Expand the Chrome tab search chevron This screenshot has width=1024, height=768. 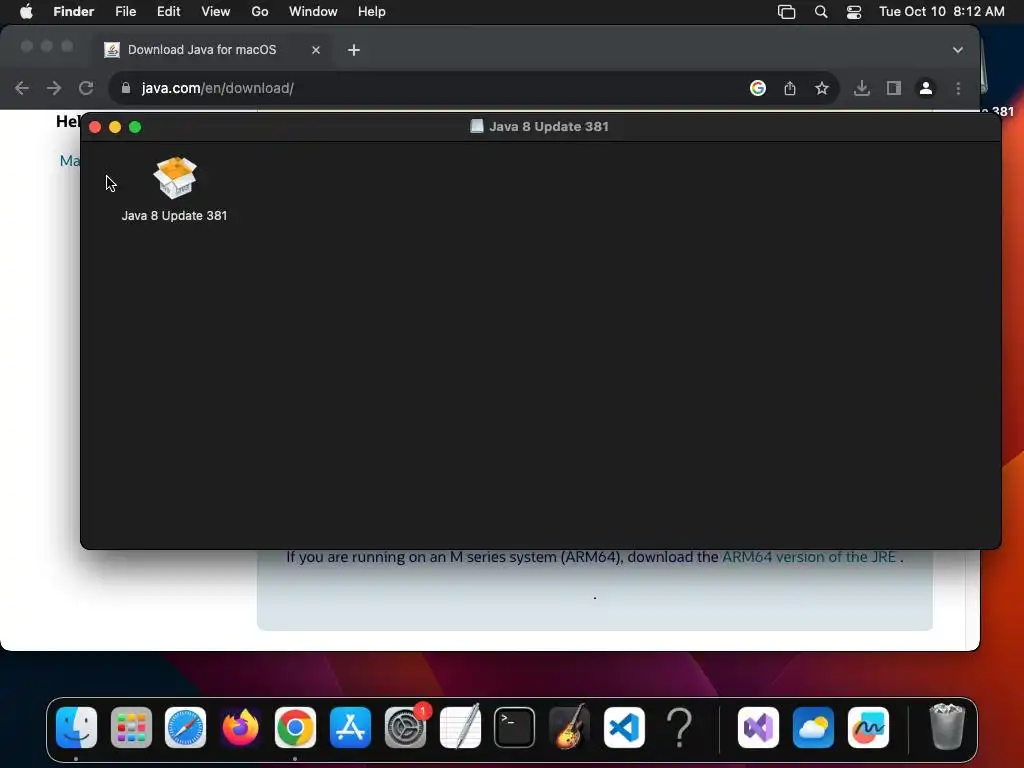[957, 50]
